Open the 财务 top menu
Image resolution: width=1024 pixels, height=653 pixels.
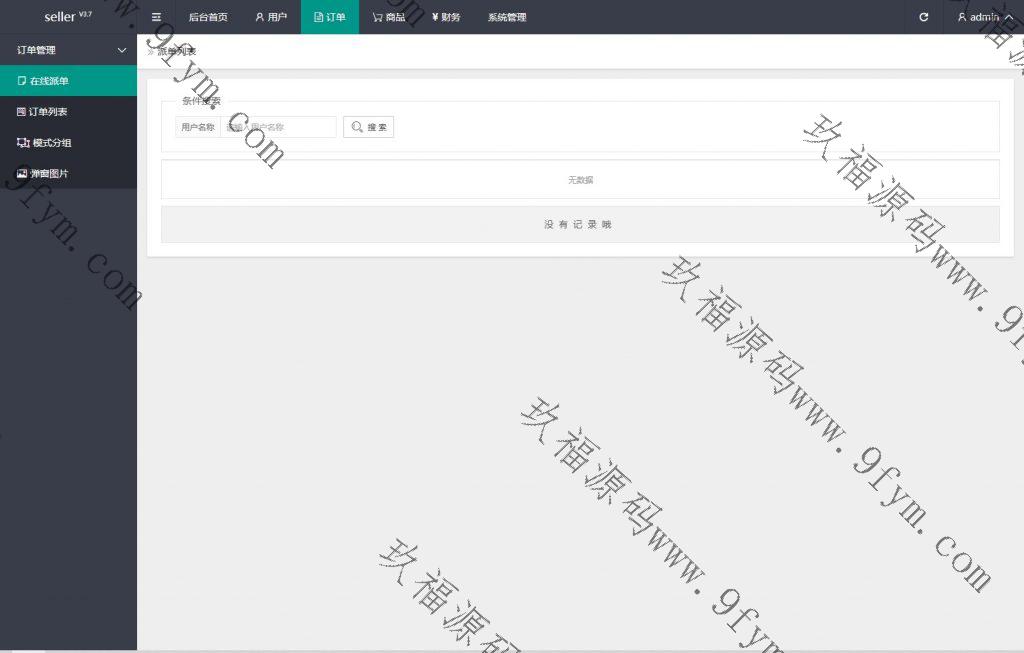(x=446, y=17)
